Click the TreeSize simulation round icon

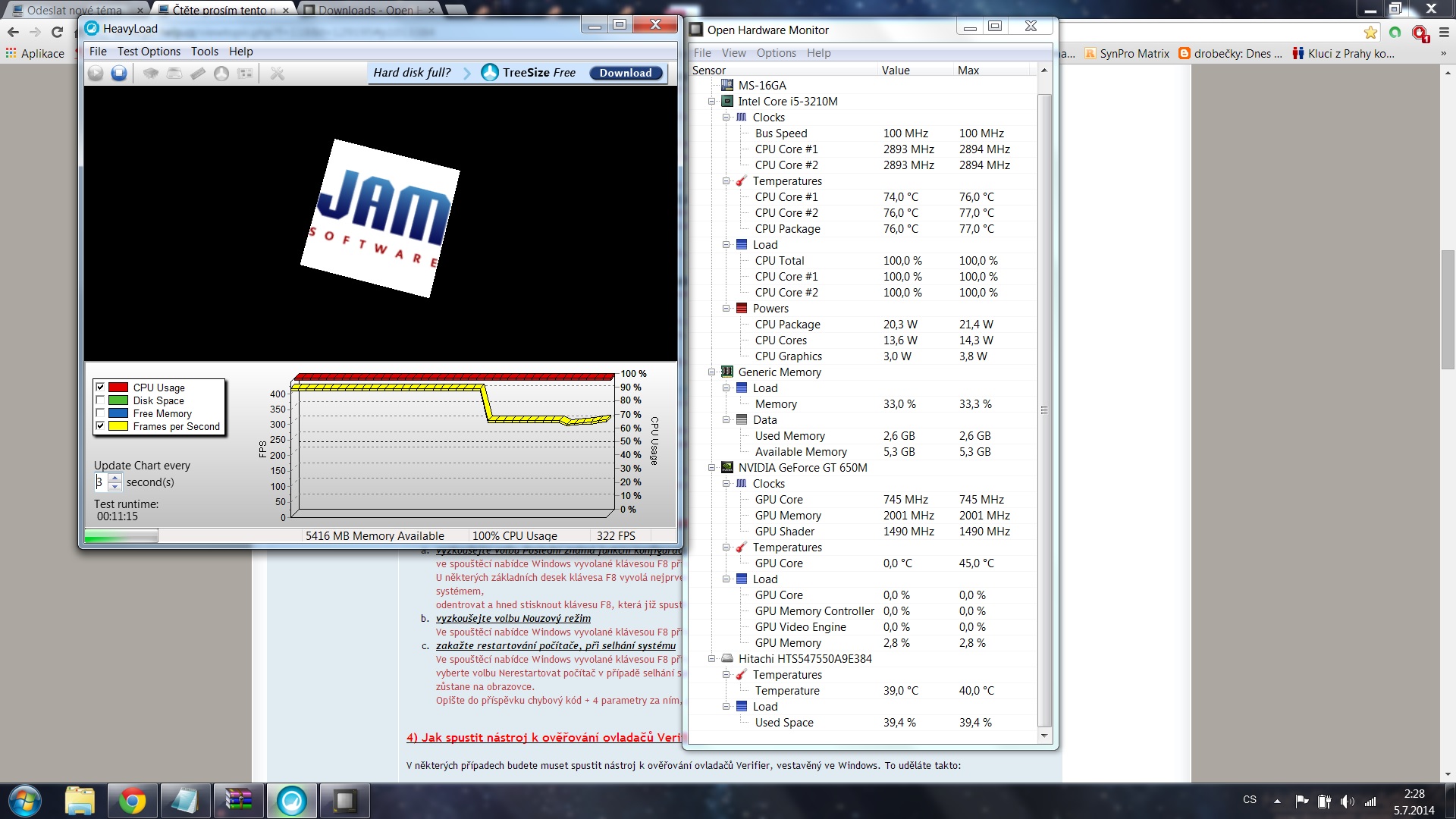tap(221, 73)
